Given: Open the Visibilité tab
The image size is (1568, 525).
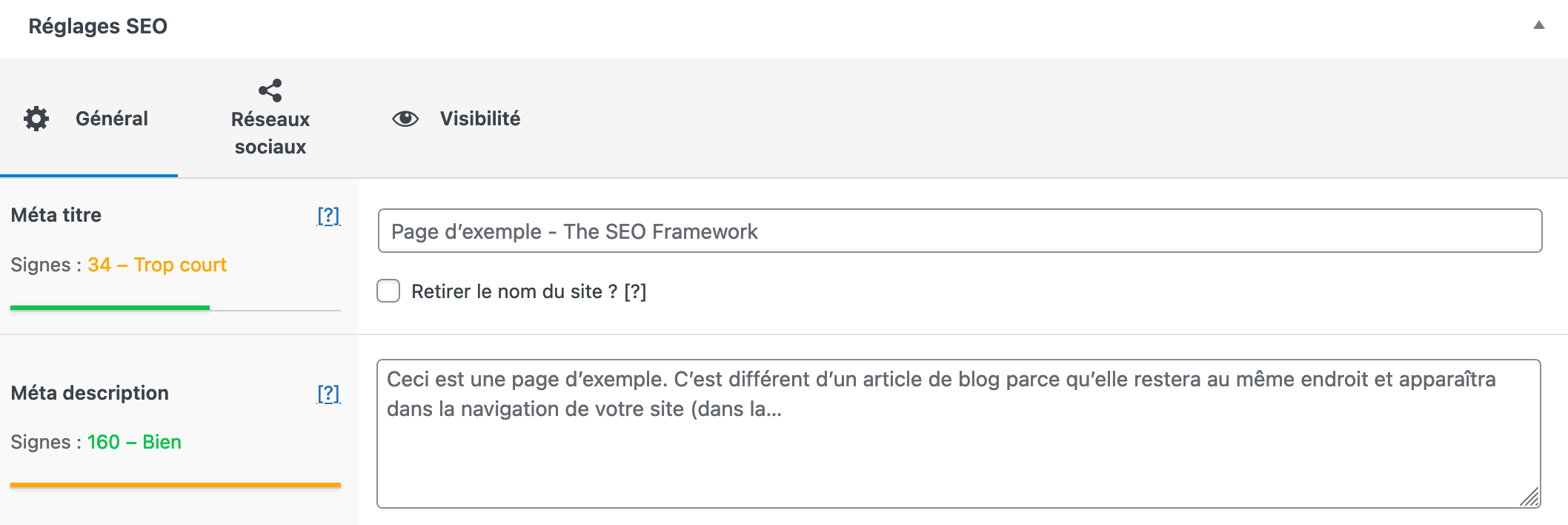Looking at the screenshot, I should coord(479,118).
